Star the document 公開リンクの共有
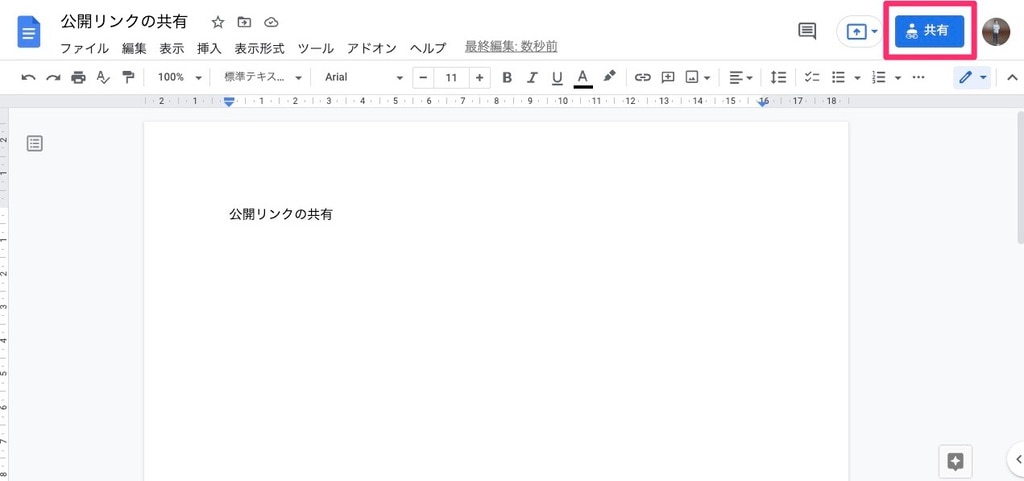Screen dimensions: 1024x481 [x=218, y=22]
